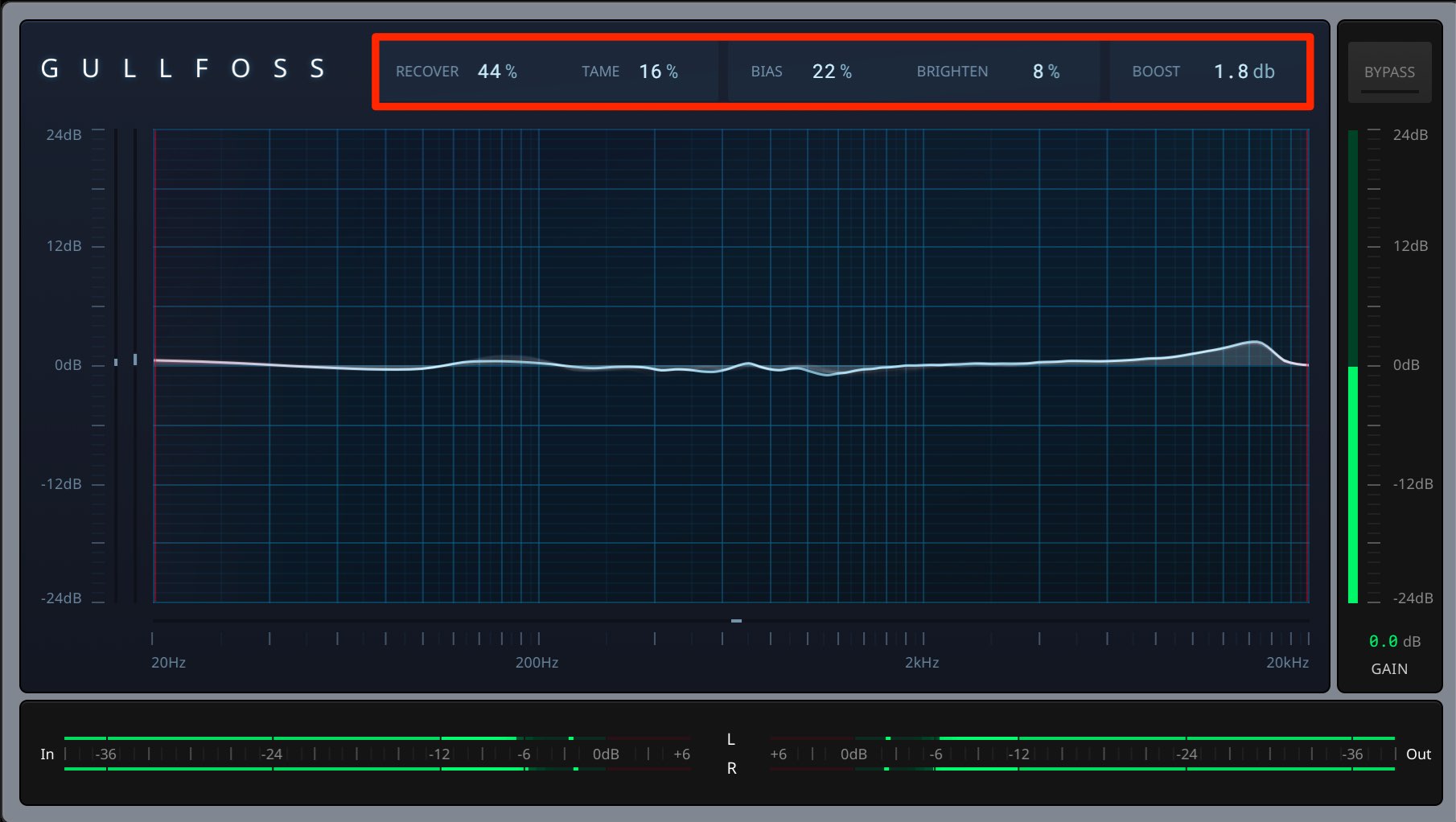
Task: Click the small marker on the frequency strip
Action: point(736,621)
